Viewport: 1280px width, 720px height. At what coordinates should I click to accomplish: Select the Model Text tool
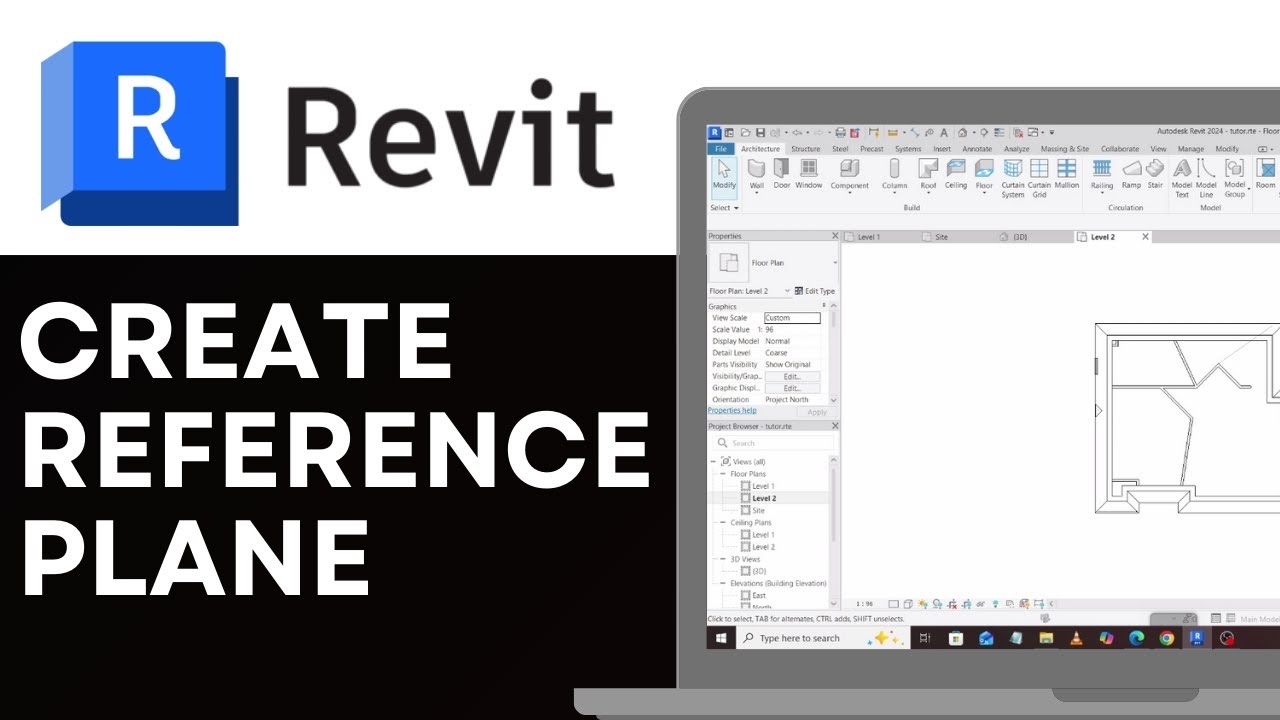click(x=1182, y=178)
